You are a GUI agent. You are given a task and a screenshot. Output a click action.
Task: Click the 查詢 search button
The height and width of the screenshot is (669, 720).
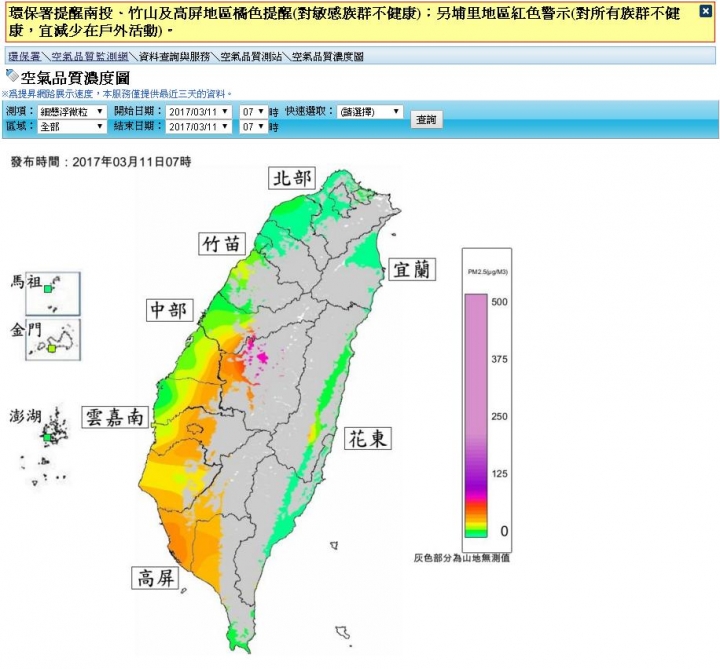pos(426,119)
